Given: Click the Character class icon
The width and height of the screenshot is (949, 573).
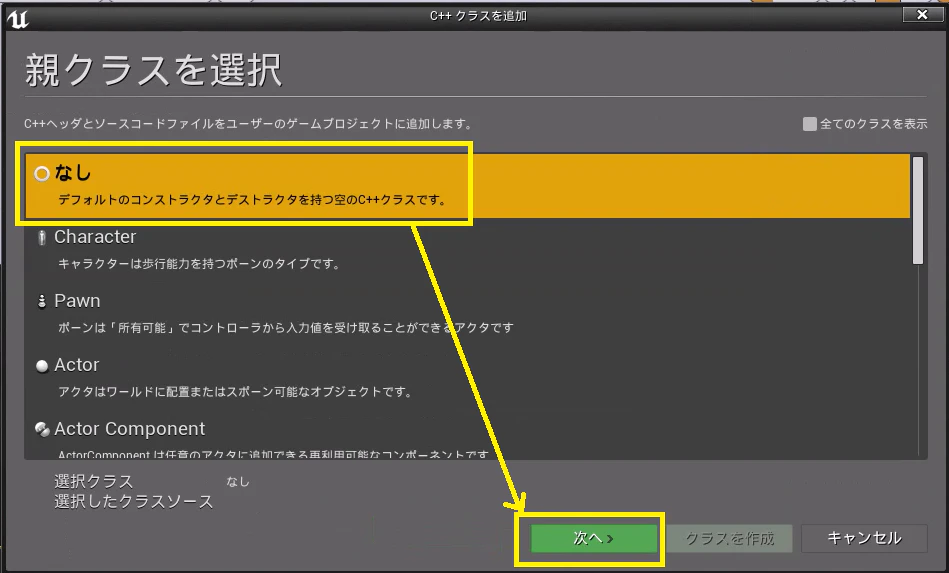Looking at the screenshot, I should [42, 238].
